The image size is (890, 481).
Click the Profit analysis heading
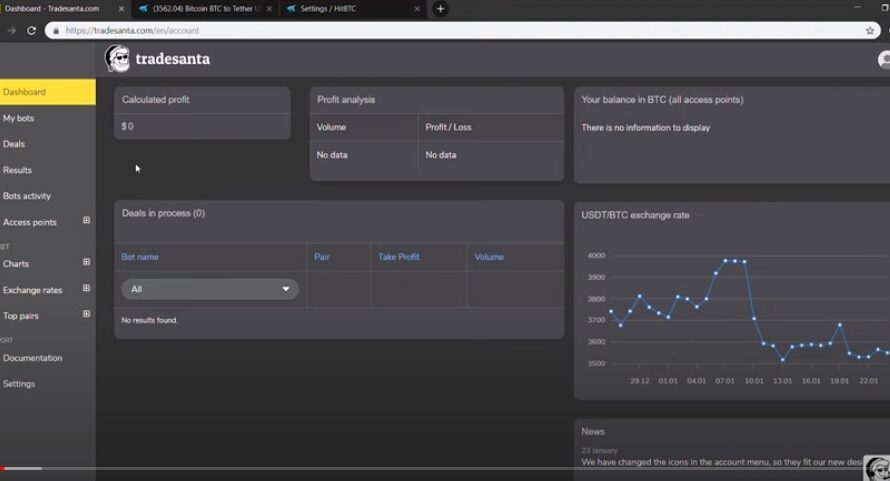(346, 100)
